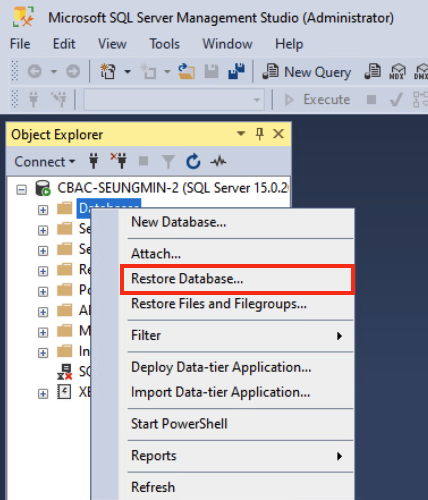
Task: Click Refresh in the context menu
Action: 153,487
